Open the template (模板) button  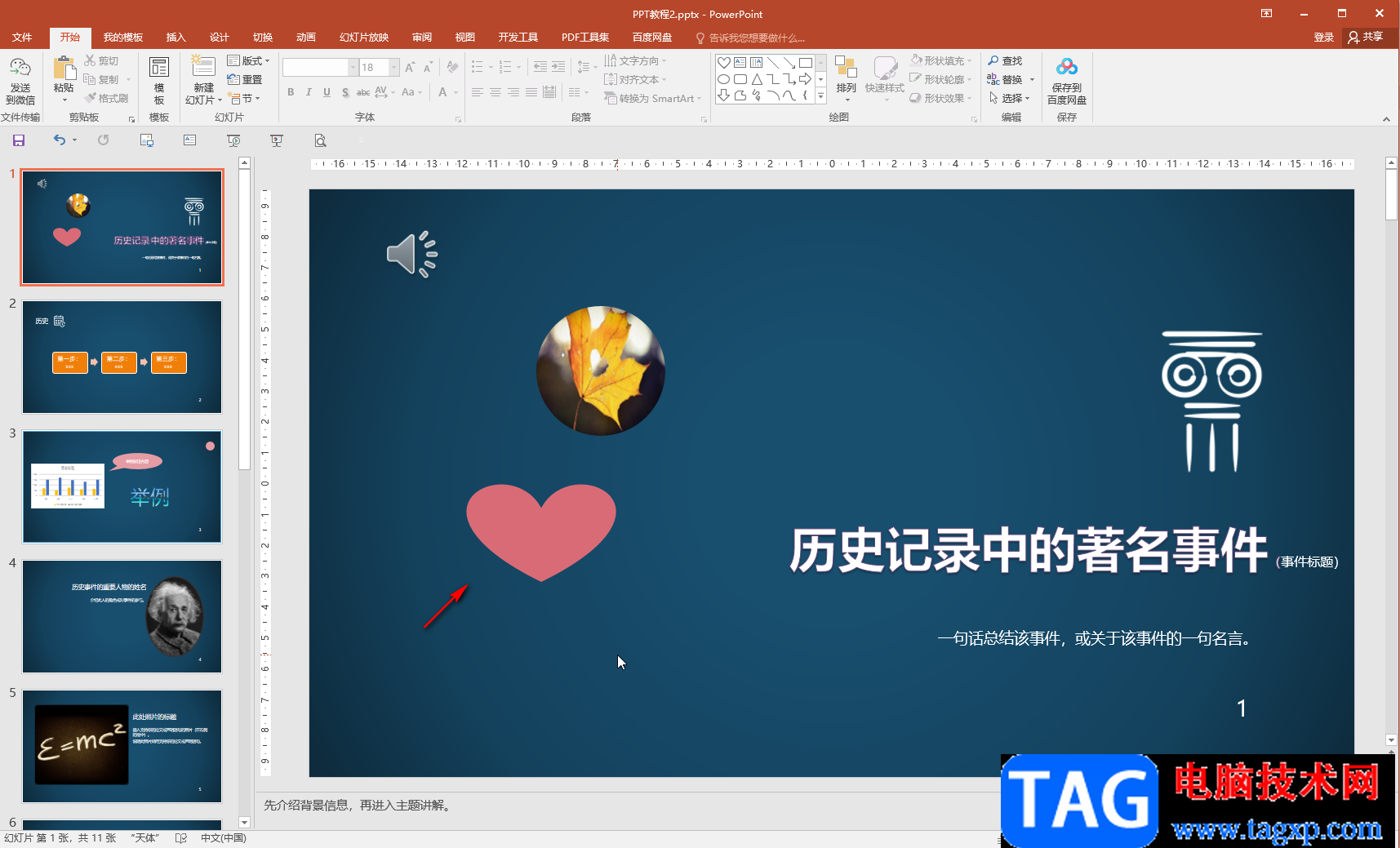159,81
